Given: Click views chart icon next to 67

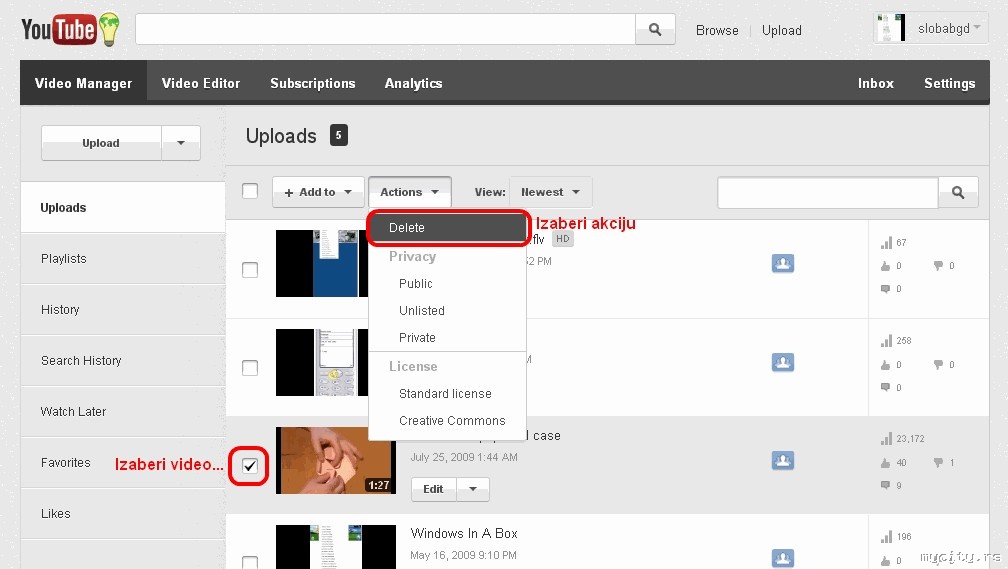Looking at the screenshot, I should [x=886, y=242].
